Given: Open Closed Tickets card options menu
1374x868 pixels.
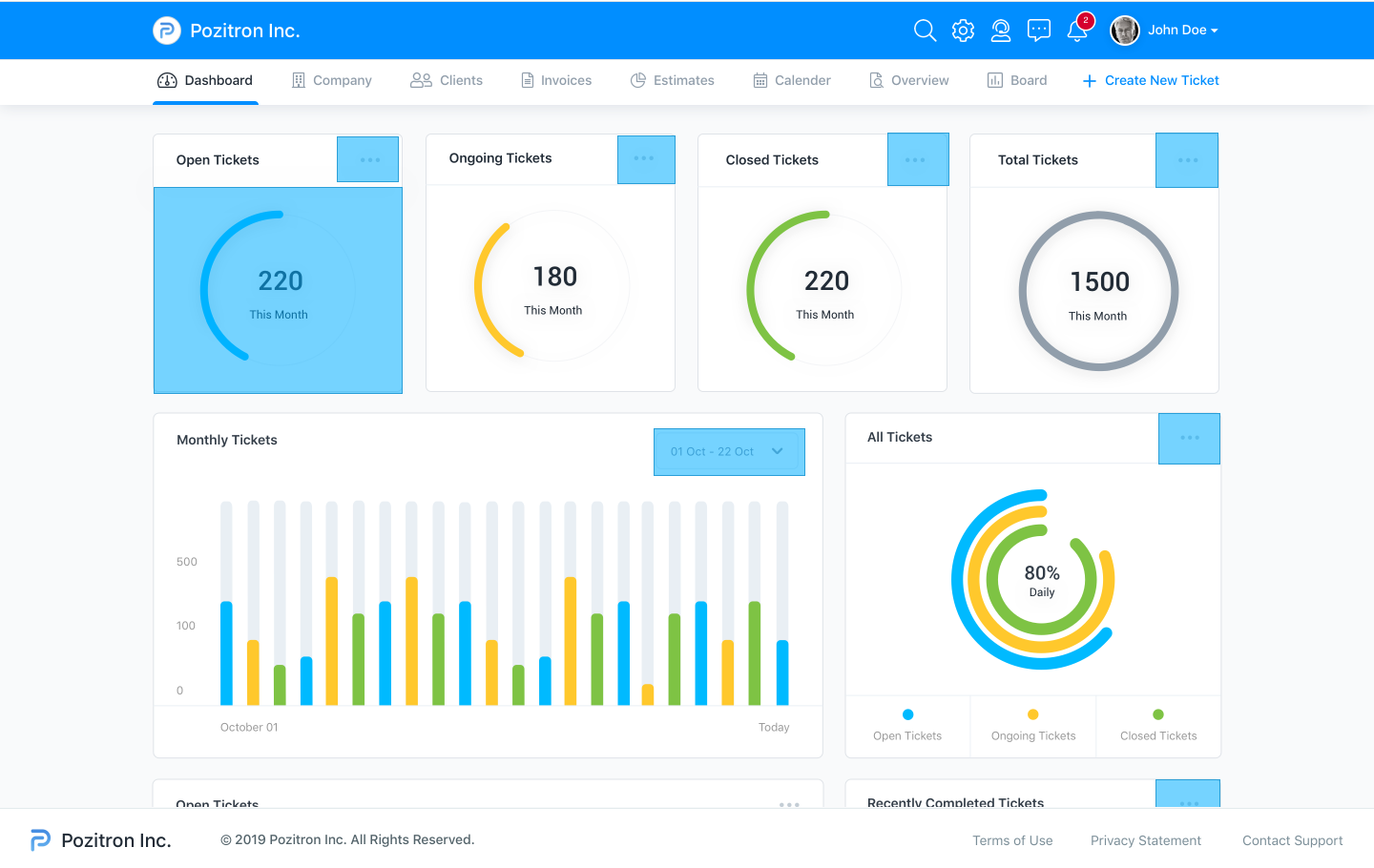Looking at the screenshot, I should [x=918, y=159].
